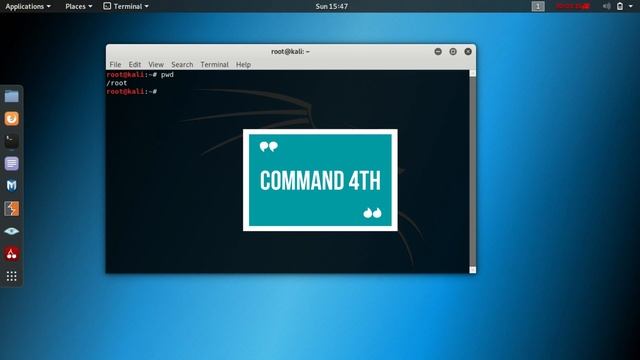The height and width of the screenshot is (360, 640).
Task: Expand the system menu arrow
Action: 631,6
